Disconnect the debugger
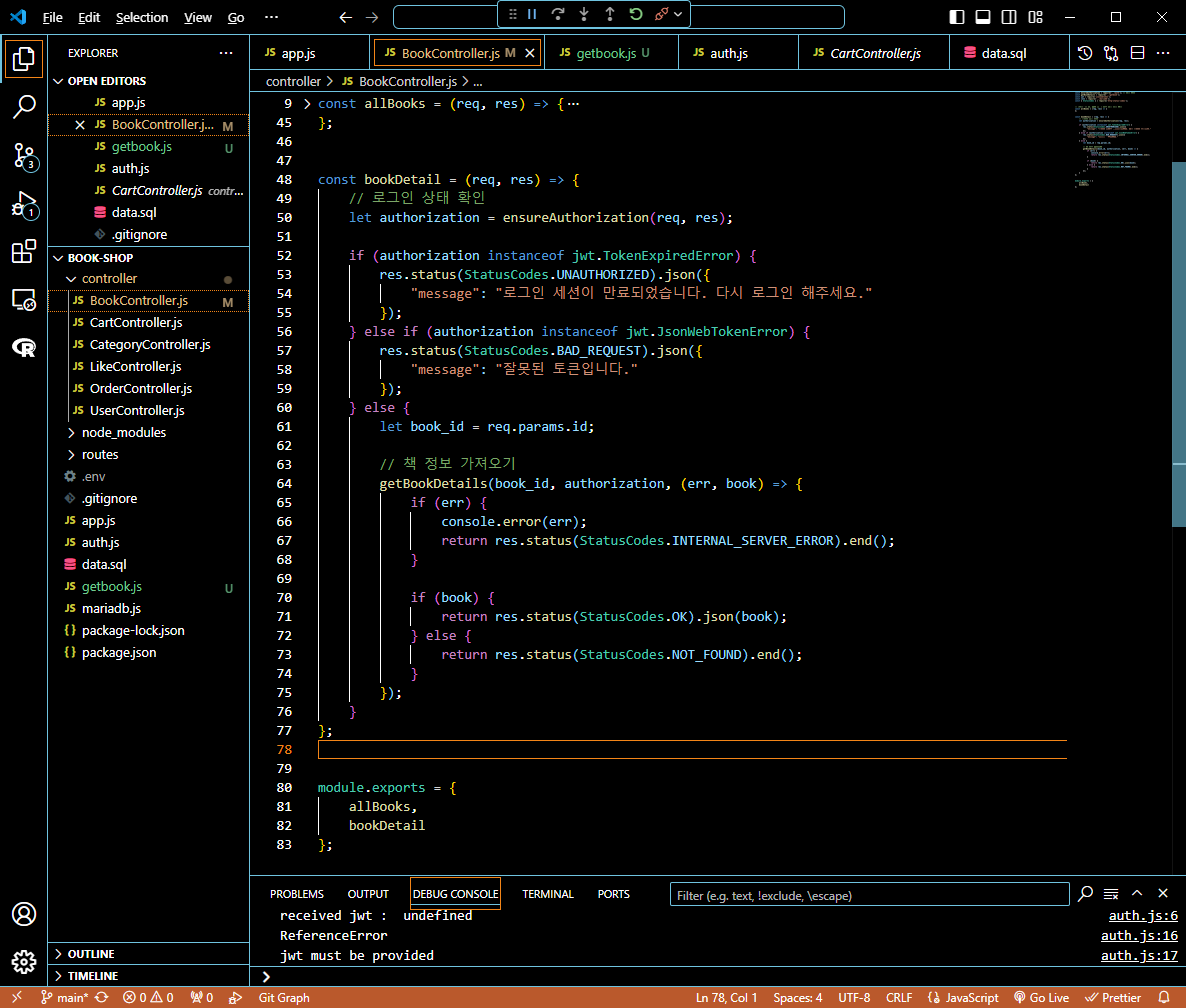Screen dimensions: 1186x1008 pyautogui.click(x=662, y=14)
